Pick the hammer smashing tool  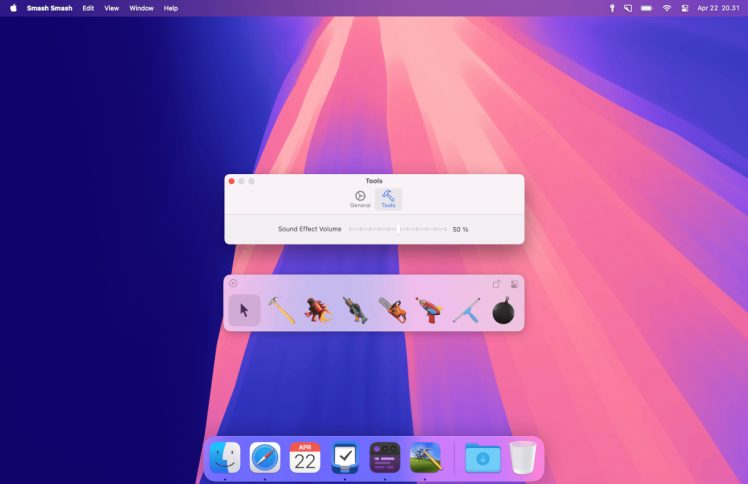tap(281, 310)
